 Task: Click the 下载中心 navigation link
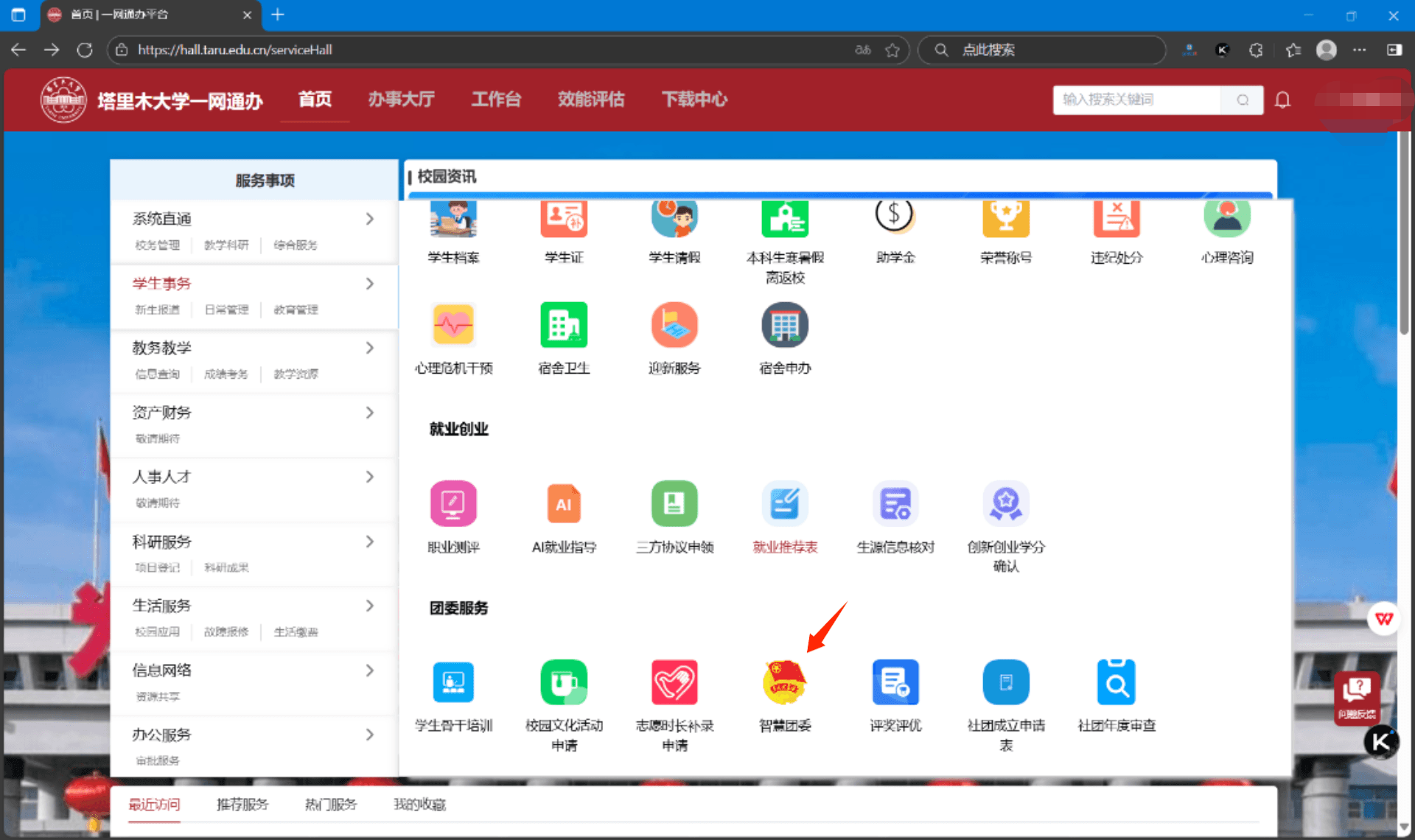693,99
